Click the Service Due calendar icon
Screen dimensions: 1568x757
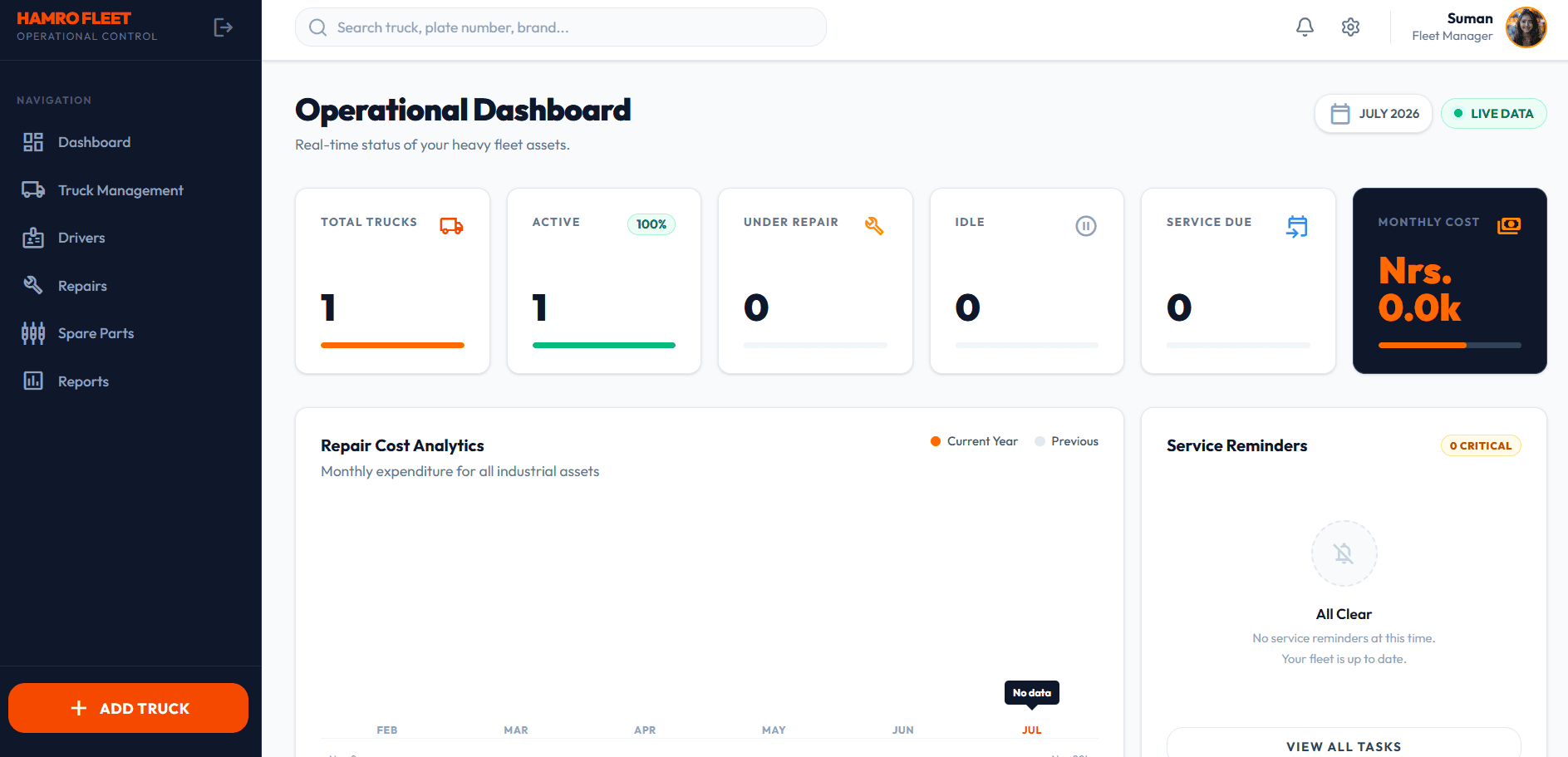(x=1297, y=226)
